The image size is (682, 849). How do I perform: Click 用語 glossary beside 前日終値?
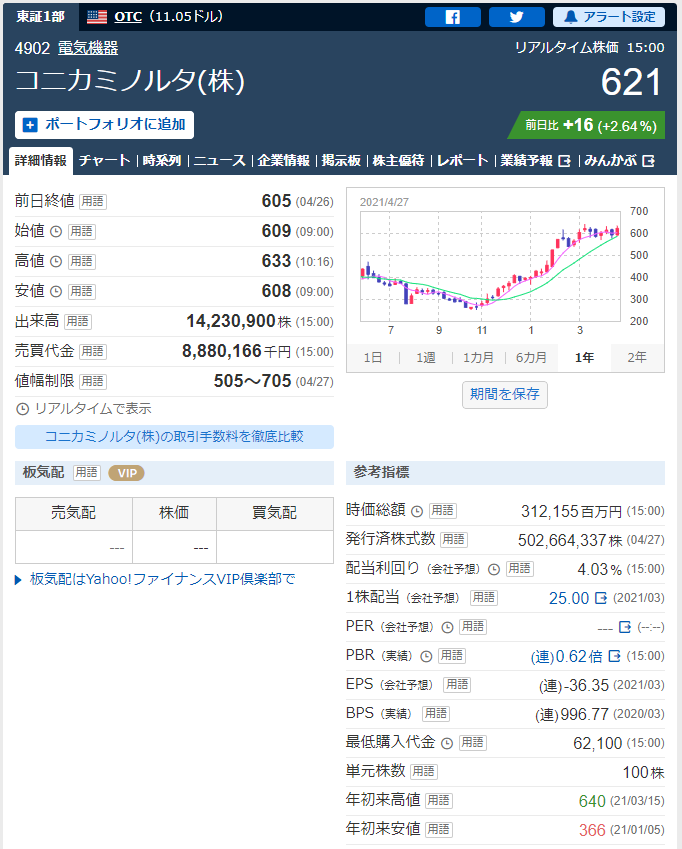pyautogui.click(x=93, y=201)
